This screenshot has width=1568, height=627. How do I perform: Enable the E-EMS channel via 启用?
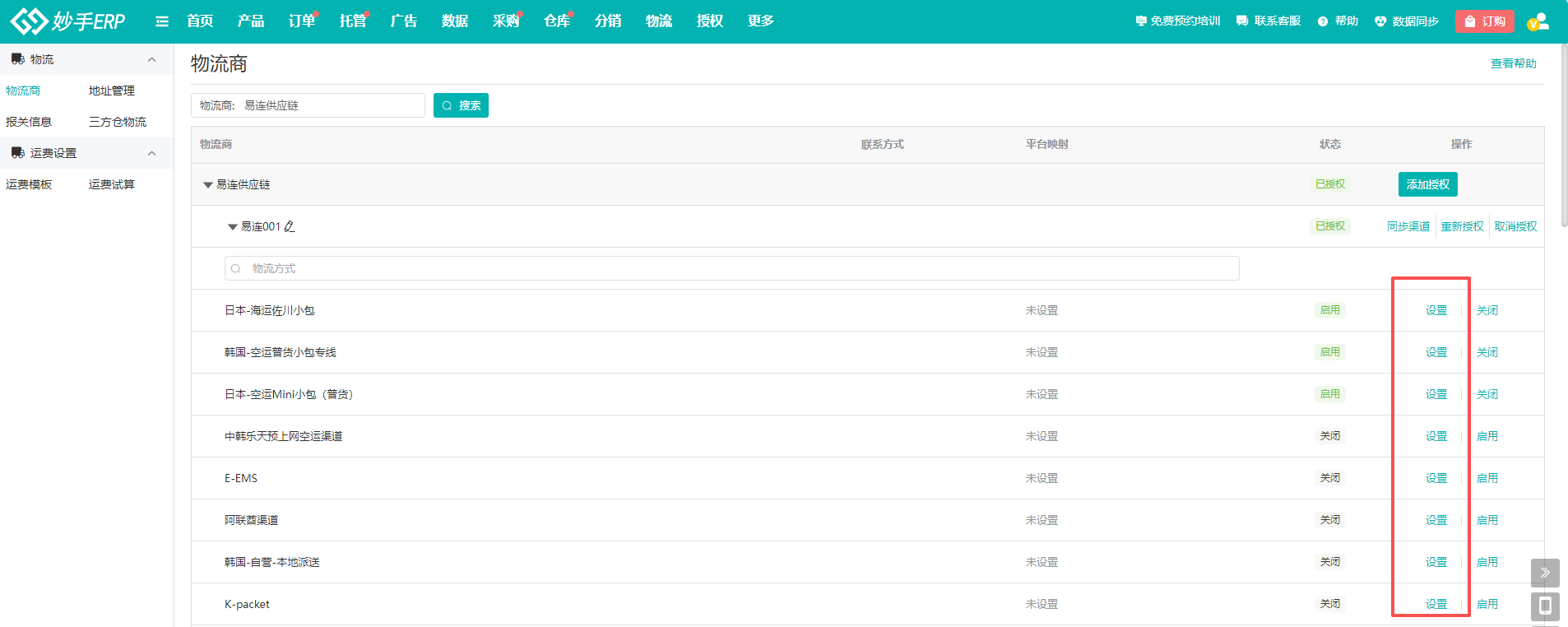tap(1487, 478)
